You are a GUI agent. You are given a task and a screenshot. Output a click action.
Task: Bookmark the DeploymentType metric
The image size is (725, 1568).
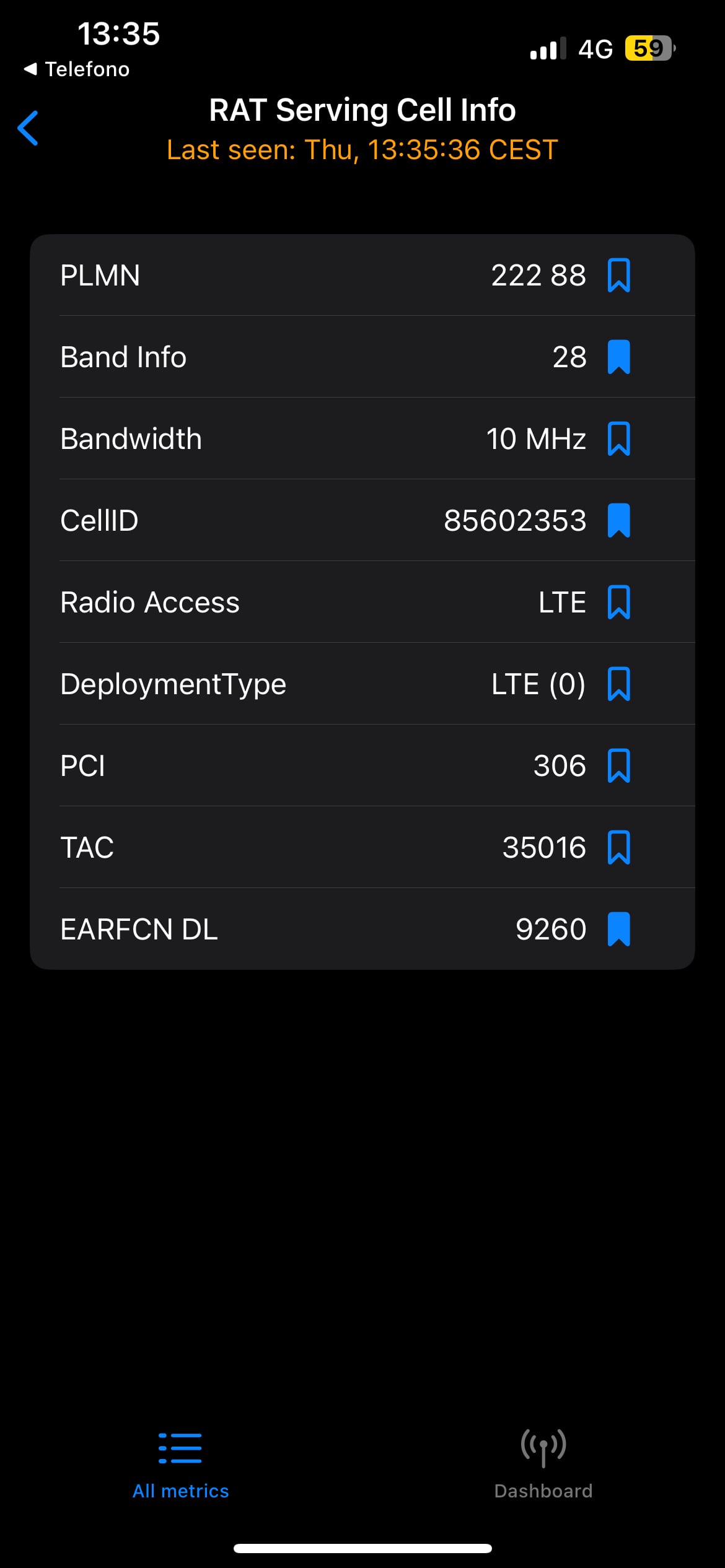tap(618, 684)
